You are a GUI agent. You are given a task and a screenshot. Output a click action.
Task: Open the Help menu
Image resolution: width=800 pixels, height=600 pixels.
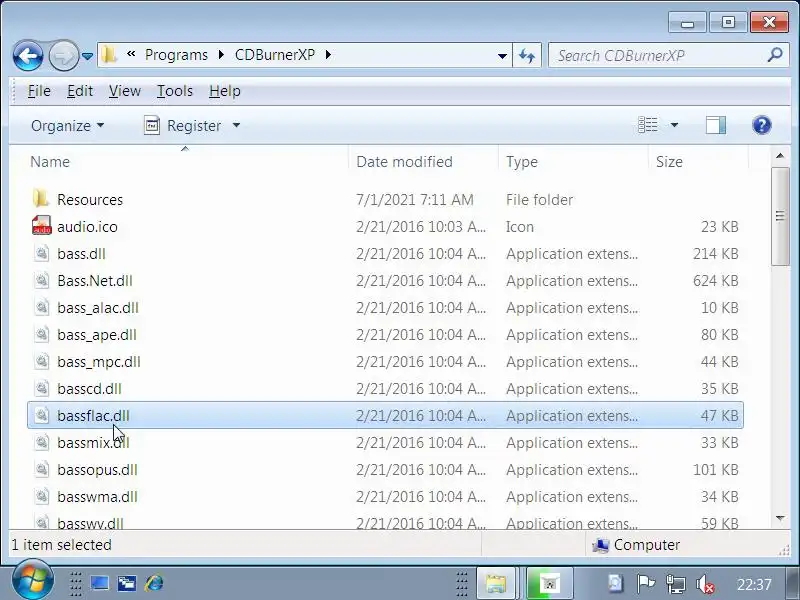[224, 91]
